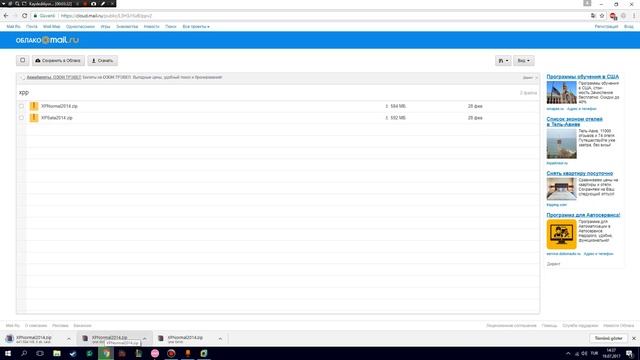This screenshot has height=360, width=640.
Task: Tick the checkbox for XPBeta2014.zip
Action: click(21, 118)
